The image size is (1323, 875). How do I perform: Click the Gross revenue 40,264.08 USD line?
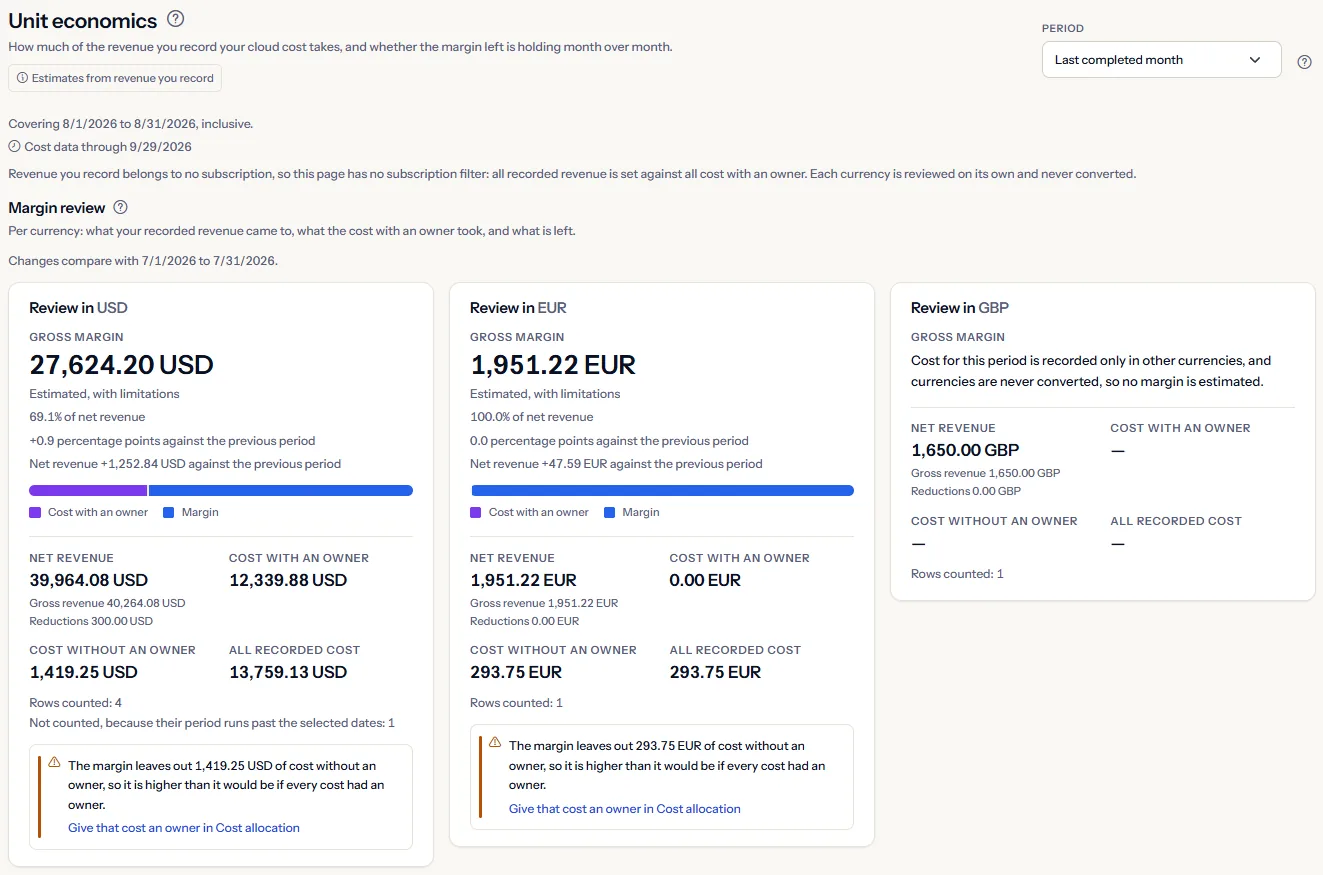point(107,603)
